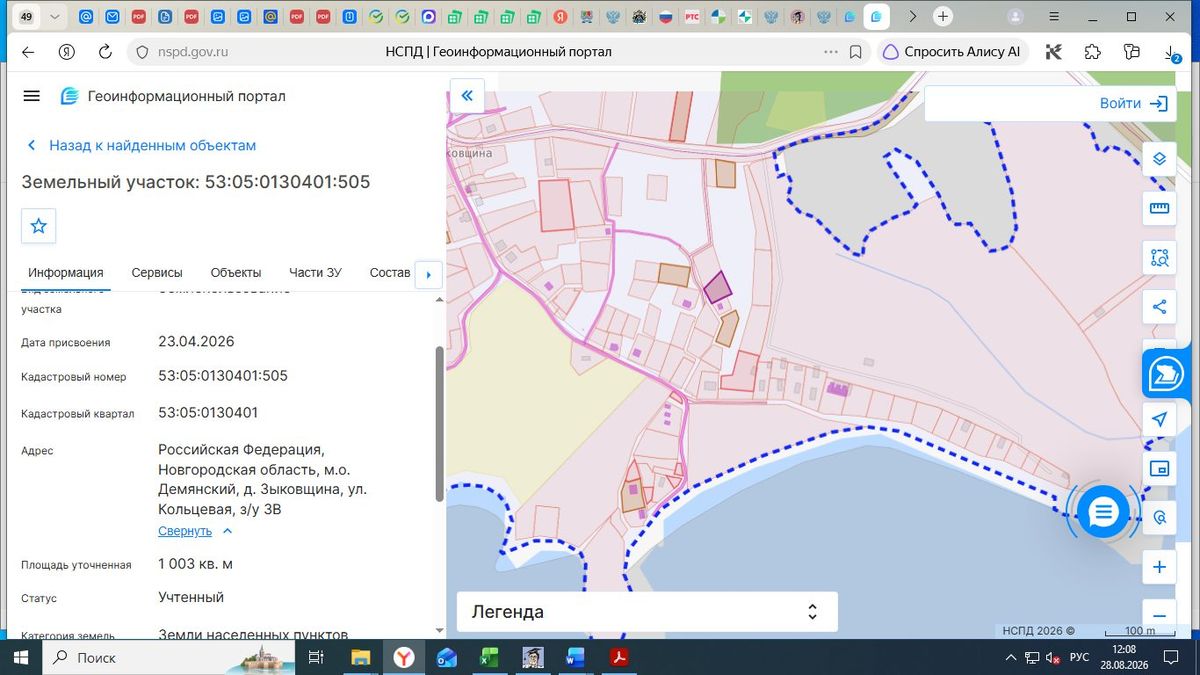
Task: Switch to the Состав tab
Action: point(390,273)
